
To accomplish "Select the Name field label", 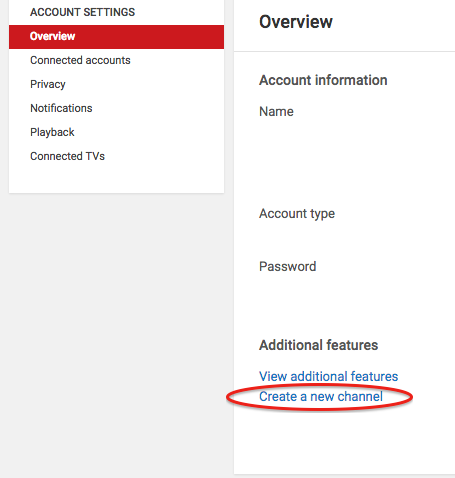I will 276,112.
